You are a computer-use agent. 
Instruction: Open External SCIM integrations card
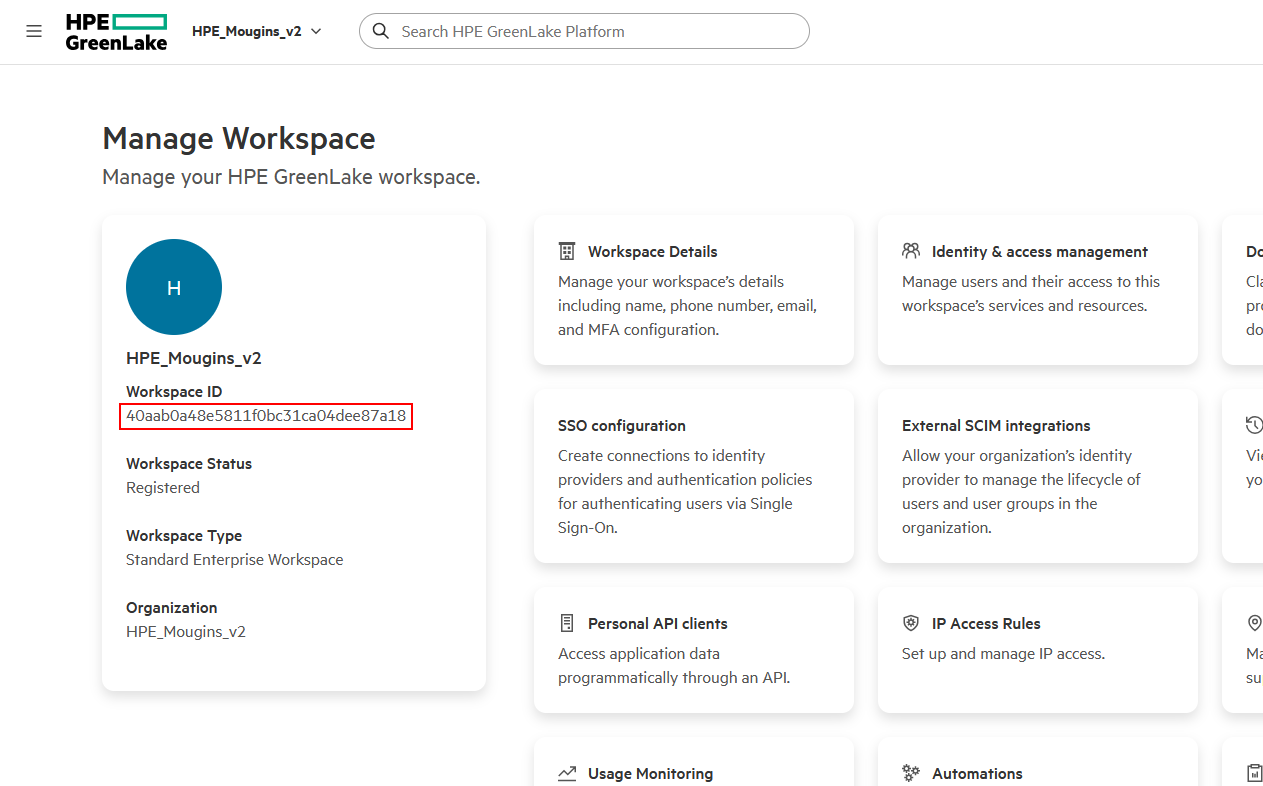[1037, 476]
